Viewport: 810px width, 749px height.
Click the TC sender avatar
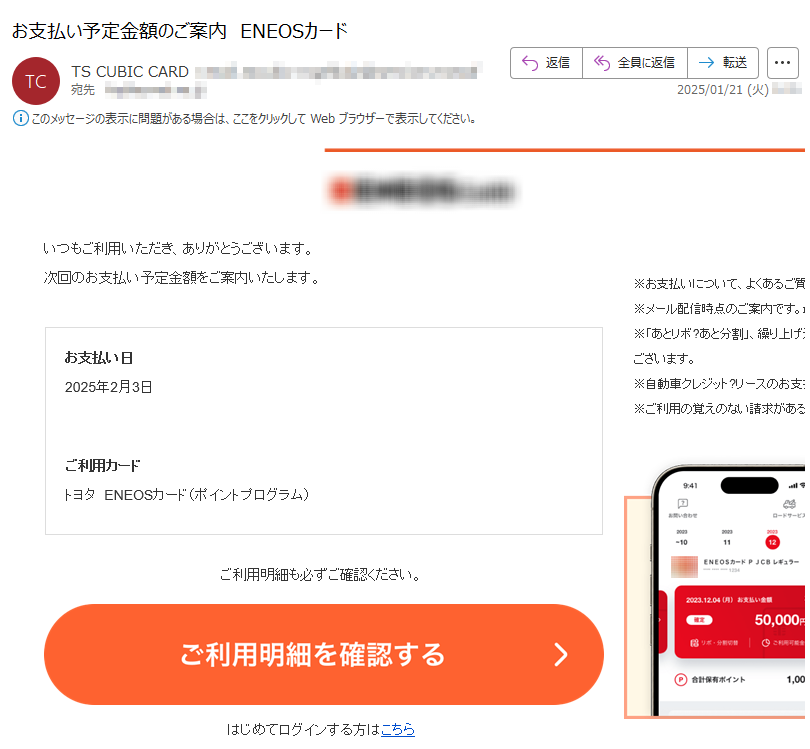36,81
